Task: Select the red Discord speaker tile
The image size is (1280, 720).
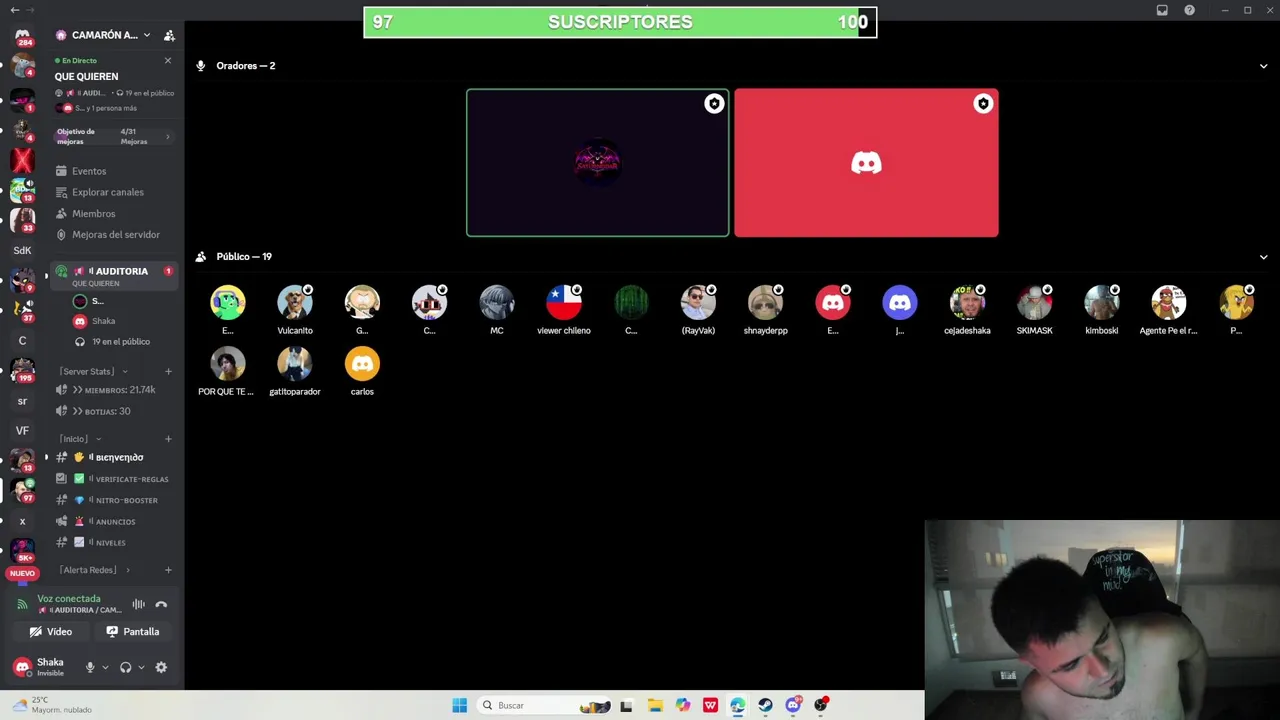Action: [866, 163]
